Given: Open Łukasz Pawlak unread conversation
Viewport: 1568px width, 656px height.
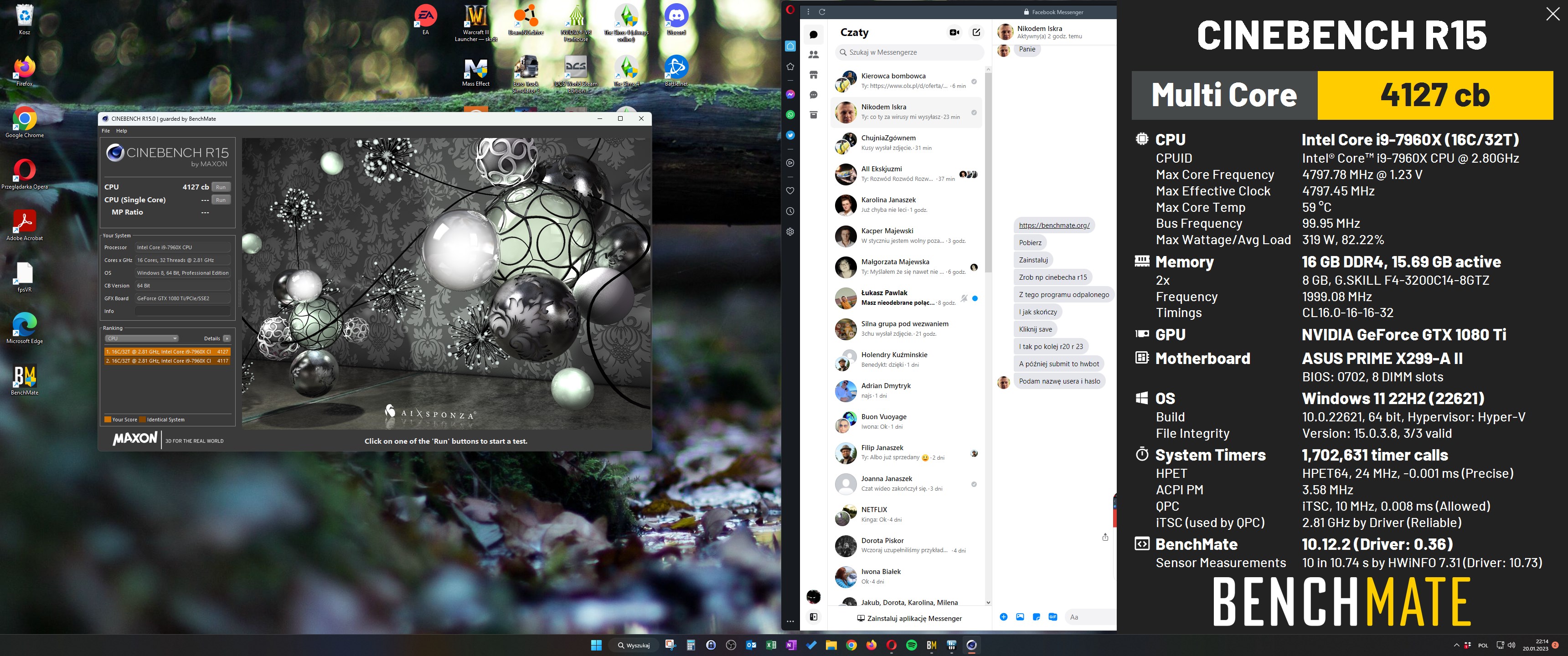Looking at the screenshot, I should coord(906,297).
